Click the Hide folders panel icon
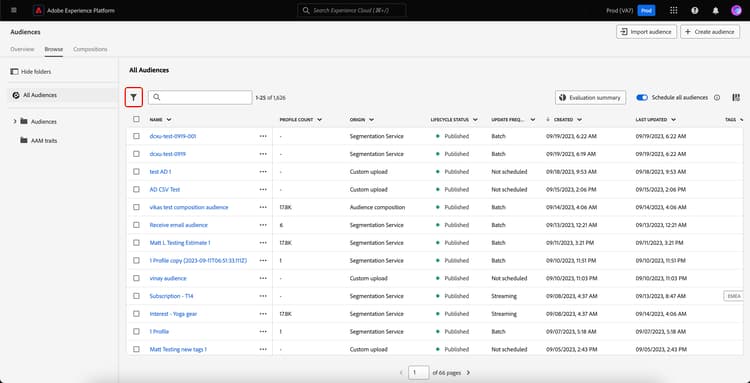 pos(14,72)
